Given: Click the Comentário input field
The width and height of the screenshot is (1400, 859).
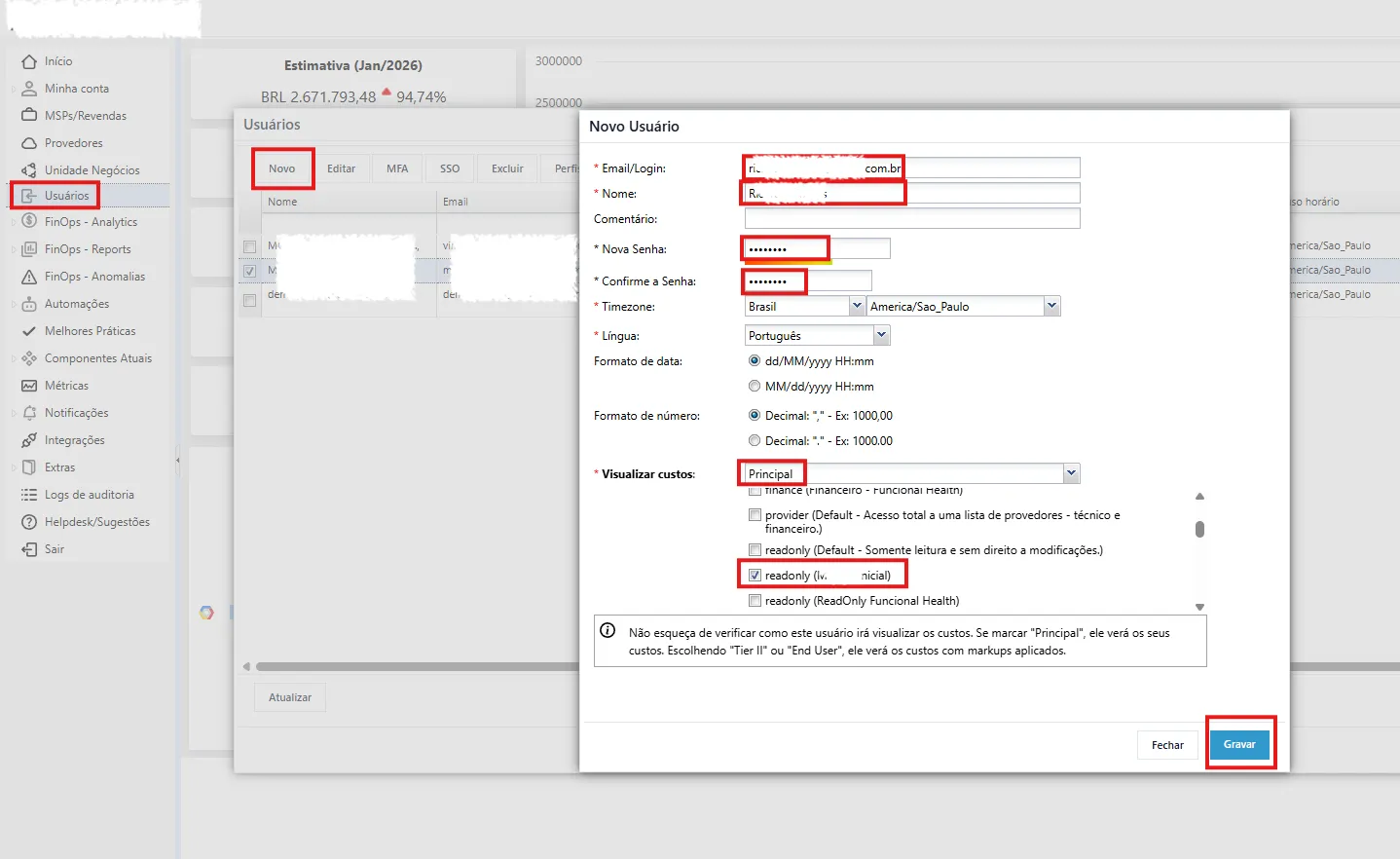Looking at the screenshot, I should (x=912, y=218).
